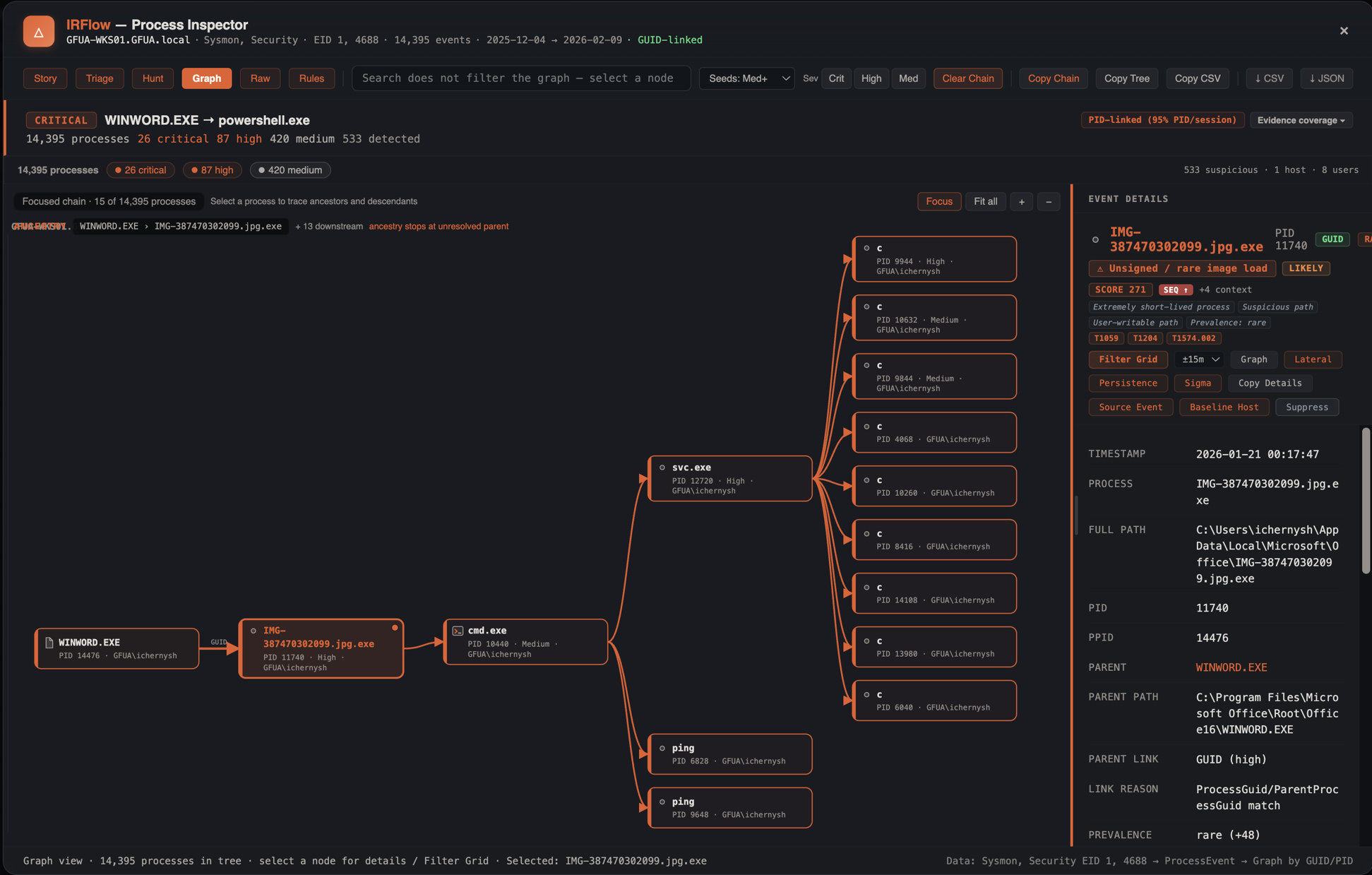Select the c PID 9944 node
Image resolution: width=1372 pixels, height=875 pixels.
[934, 259]
